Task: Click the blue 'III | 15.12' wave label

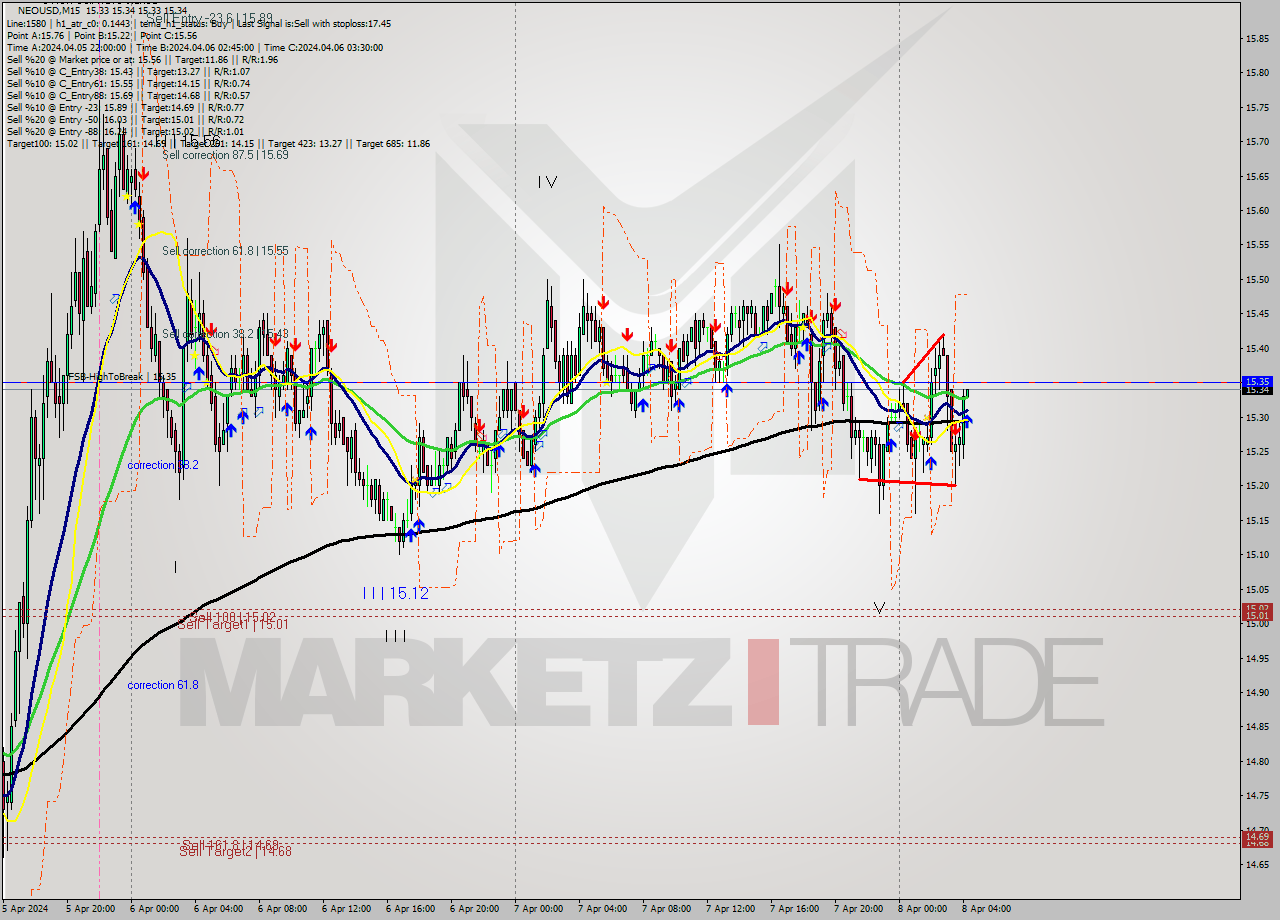Action: [x=396, y=593]
